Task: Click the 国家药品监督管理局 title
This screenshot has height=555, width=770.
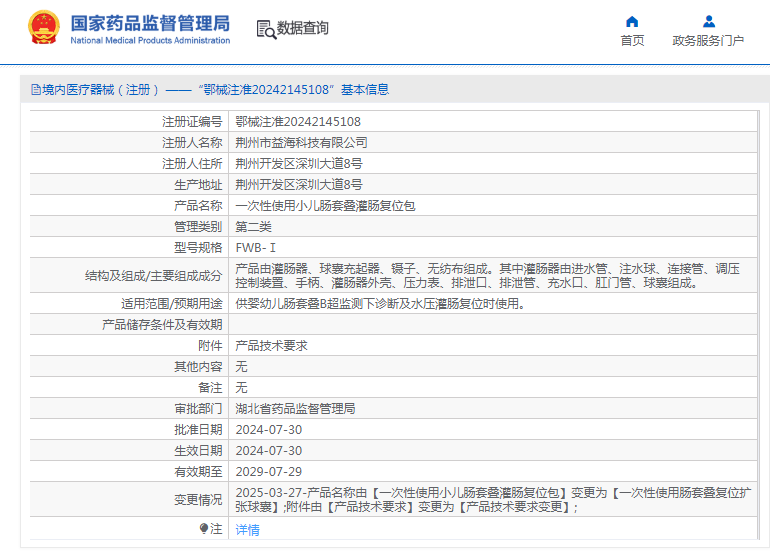Action: click(150, 23)
